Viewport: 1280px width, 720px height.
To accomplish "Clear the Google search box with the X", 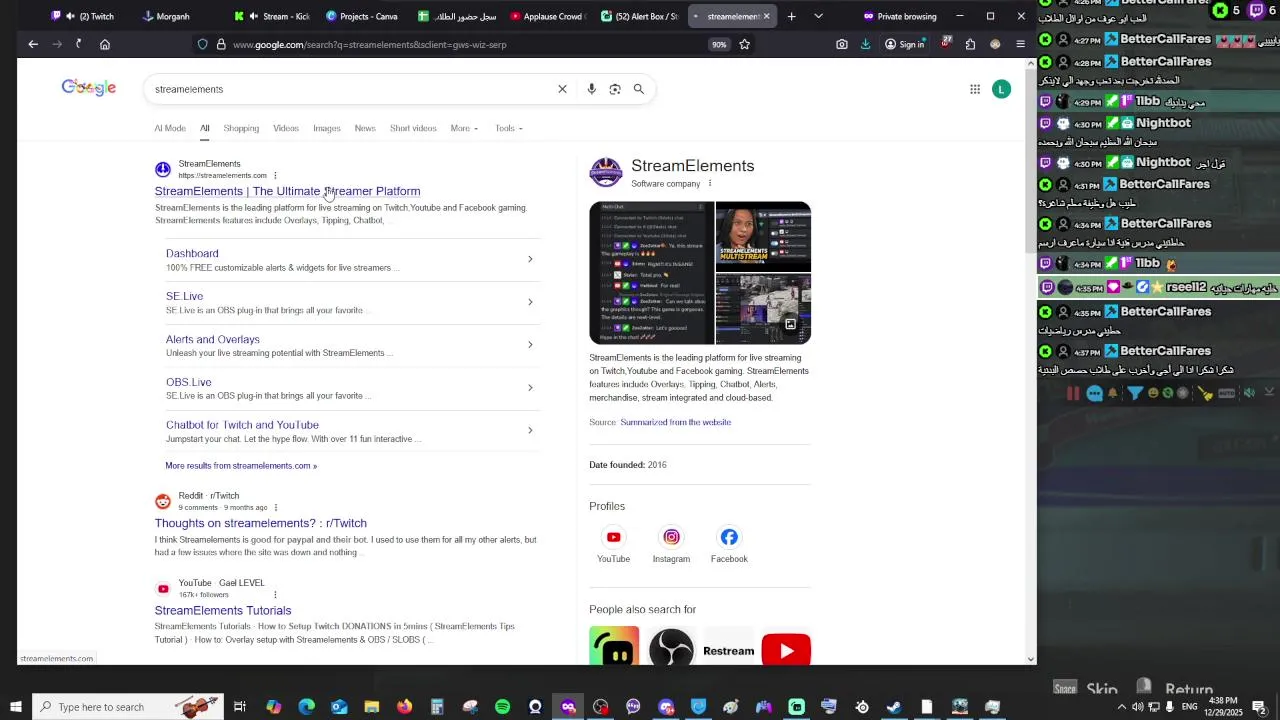I will coord(562,89).
